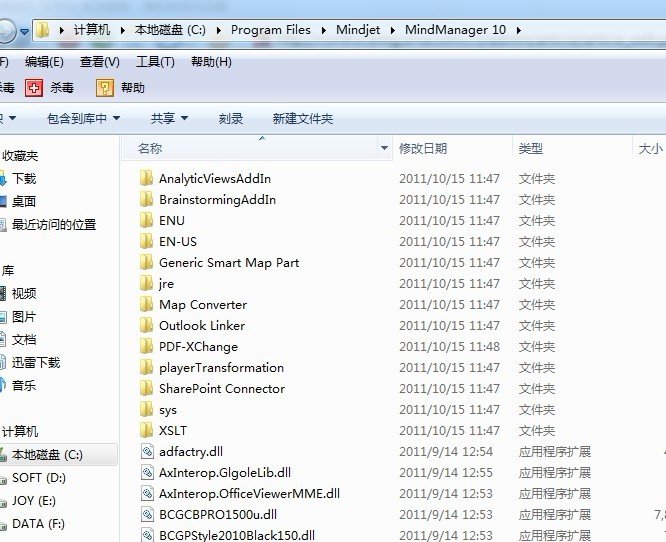666x542 pixels.
Task: Click the 应用程序扩展 type of BCGCBPRO1500u.dll
Action: (555, 514)
